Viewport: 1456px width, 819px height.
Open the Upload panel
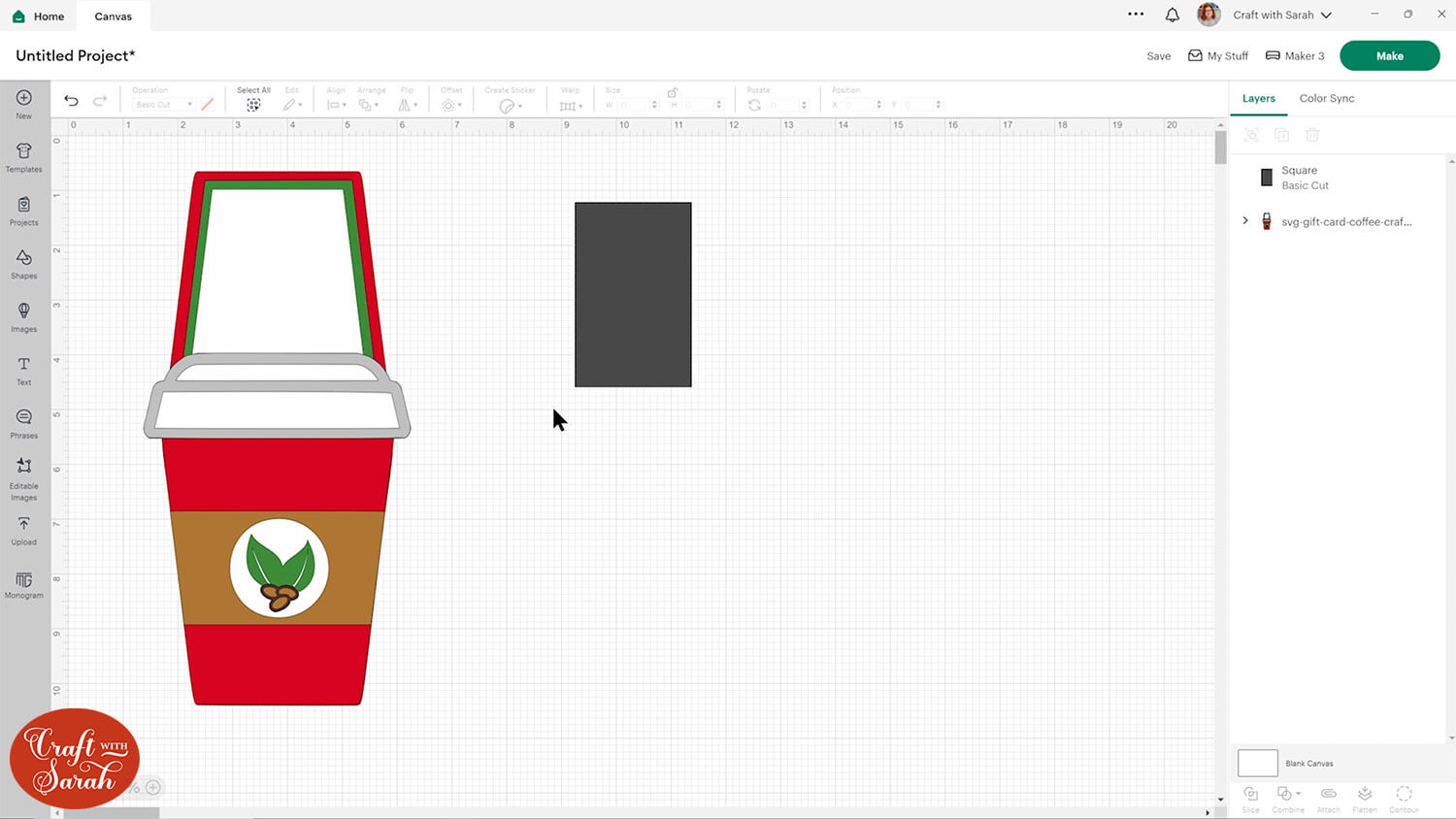[x=24, y=530]
